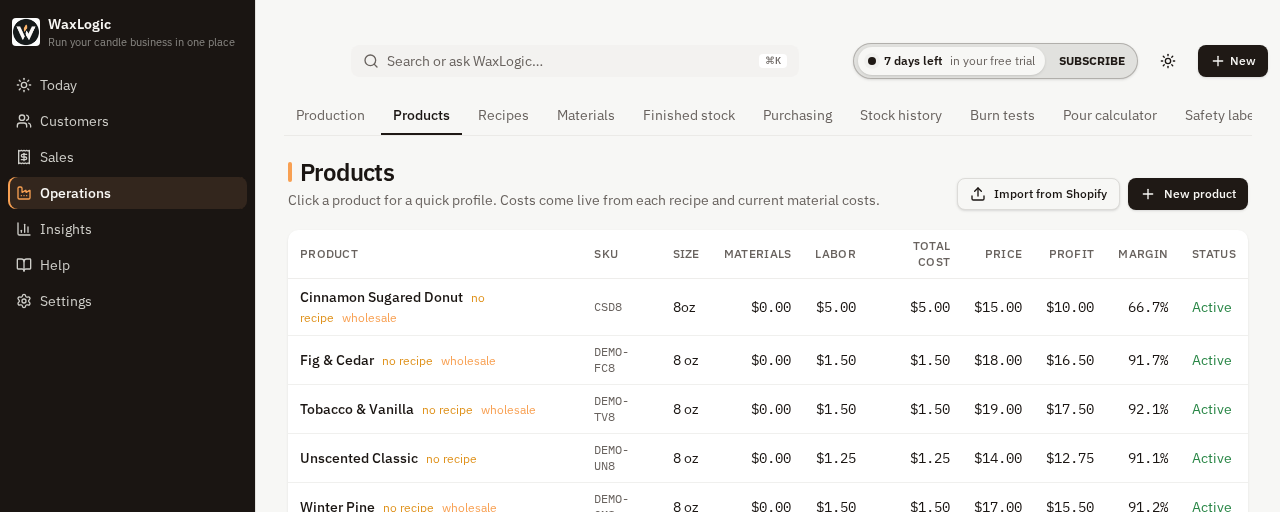Click wholesale tag on Tobacco & Vanilla
Screen dimensions: 1280x512
[508, 410]
